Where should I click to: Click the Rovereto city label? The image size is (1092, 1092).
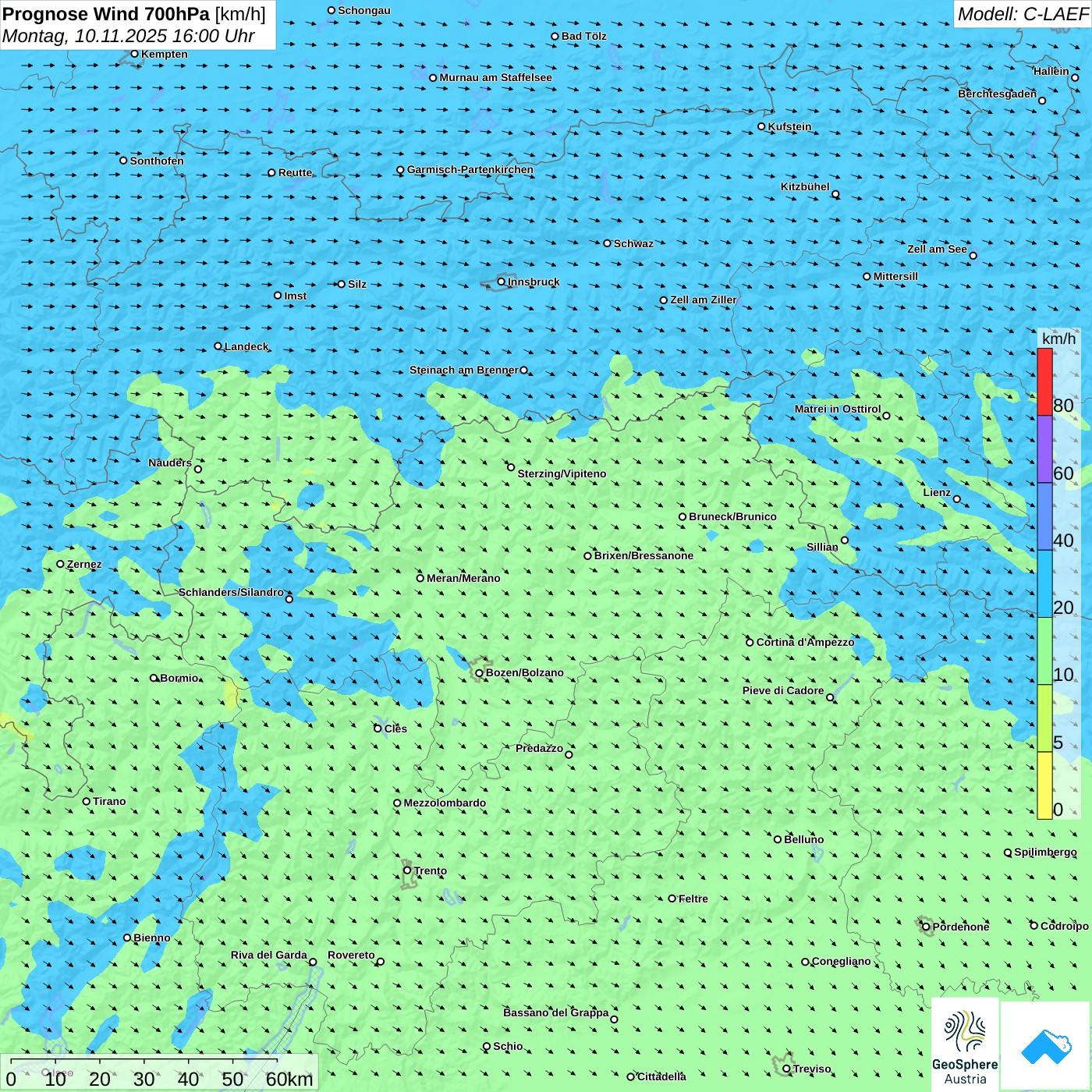click(351, 955)
